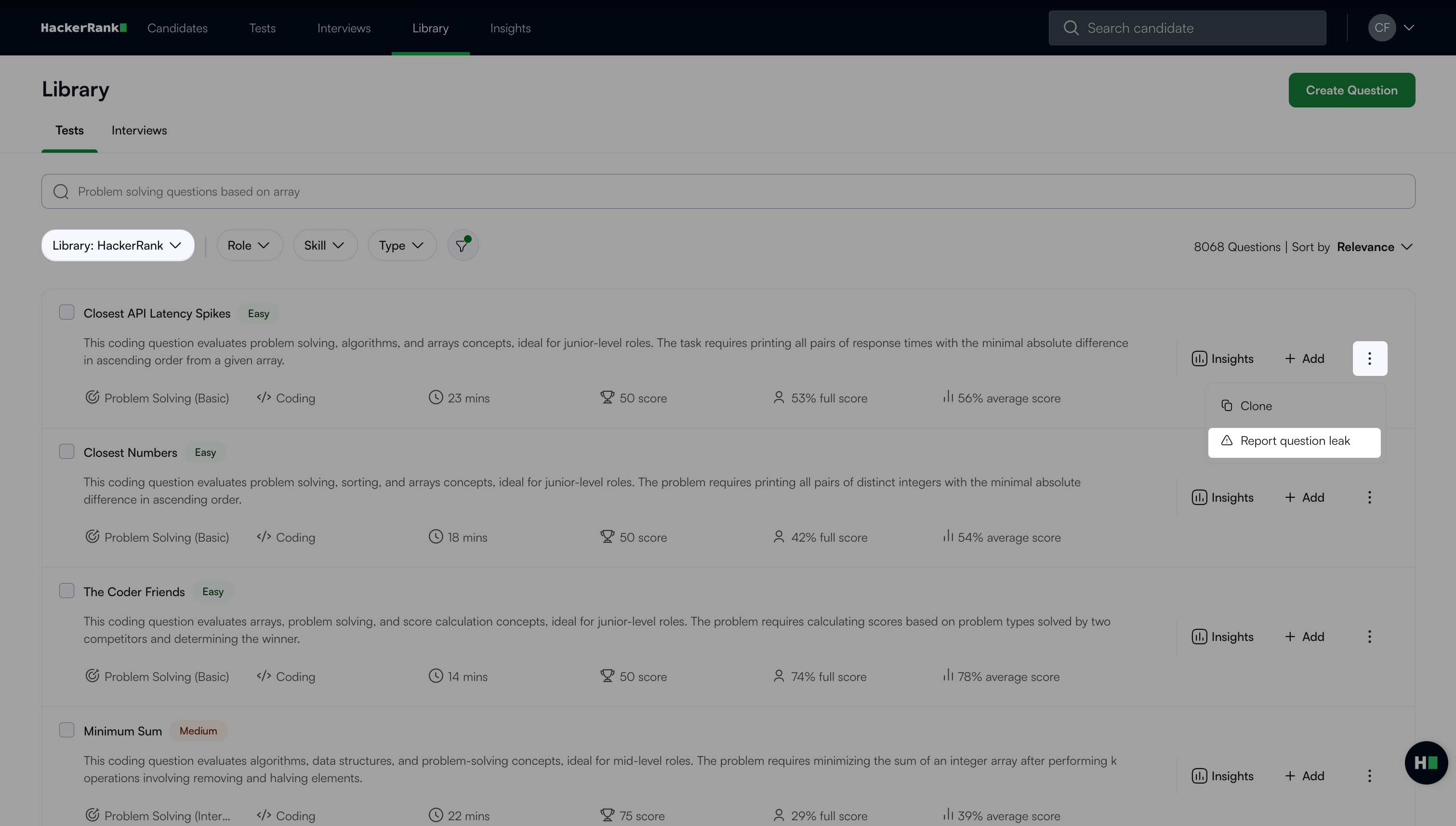Select Clone from the context menu
The image size is (1456, 826).
1255,406
